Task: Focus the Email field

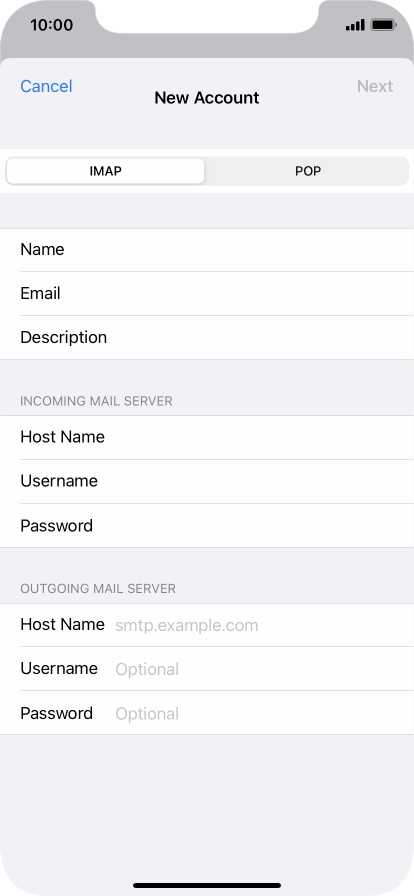Action: coord(207,294)
